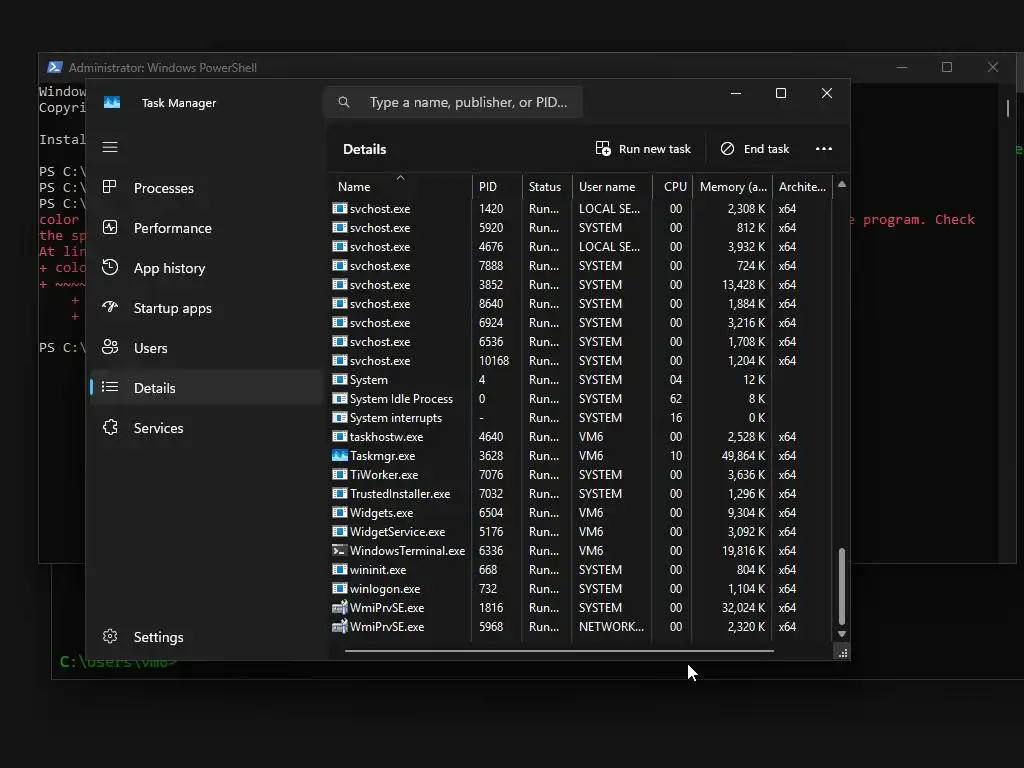1024x768 pixels.
Task: Open the Users page
Action: pyautogui.click(x=206, y=348)
